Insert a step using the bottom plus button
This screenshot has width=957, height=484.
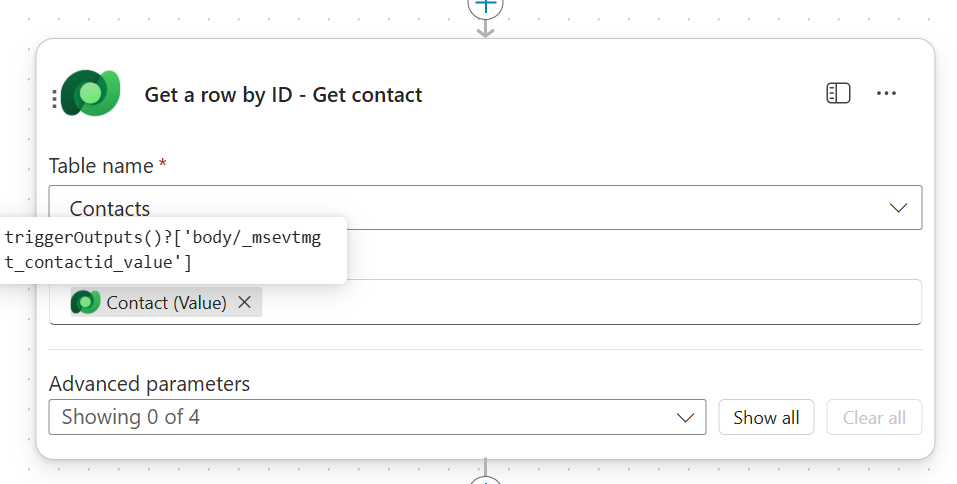486,479
